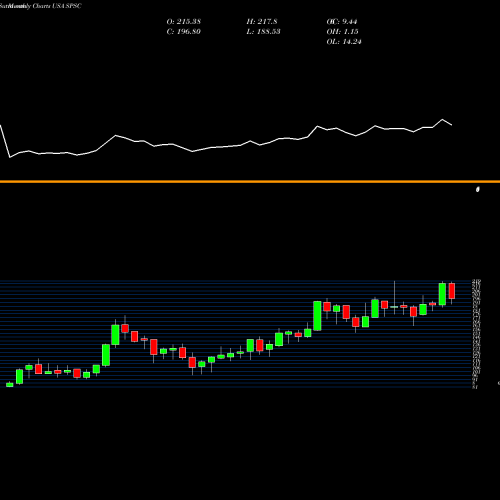500x500 pixels.
Task: Select the close value 'C: 196.80'
Action: pyautogui.click(x=184, y=32)
